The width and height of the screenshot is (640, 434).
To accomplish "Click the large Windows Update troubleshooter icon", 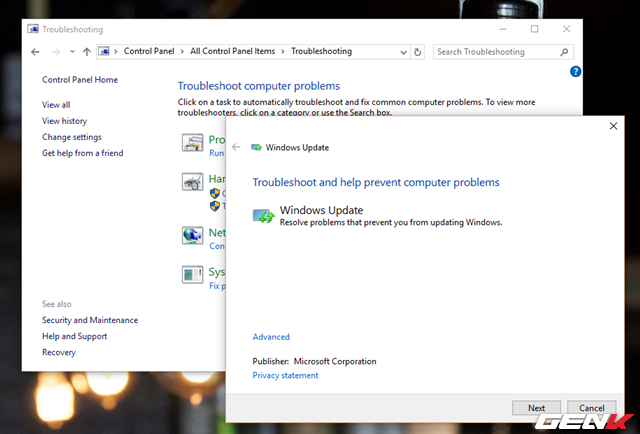I will (x=263, y=216).
